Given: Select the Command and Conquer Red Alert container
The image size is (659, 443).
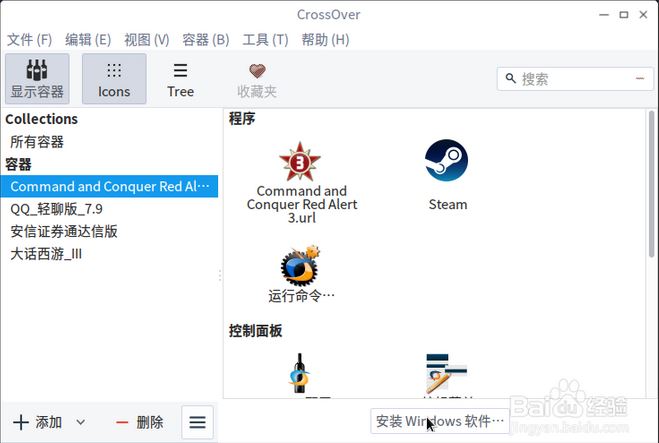Looking at the screenshot, I should tap(109, 186).
